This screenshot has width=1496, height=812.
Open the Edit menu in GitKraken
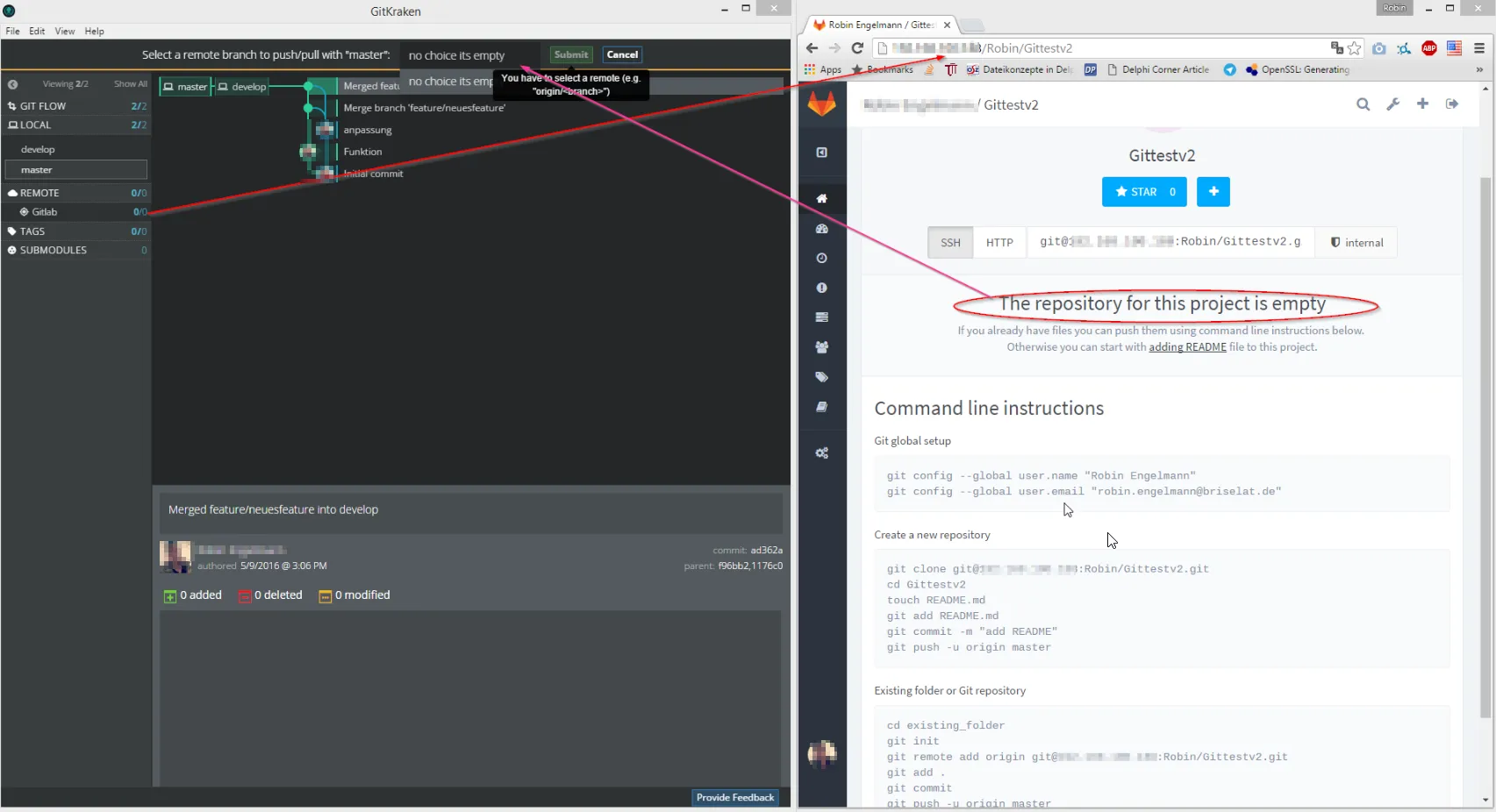click(37, 32)
